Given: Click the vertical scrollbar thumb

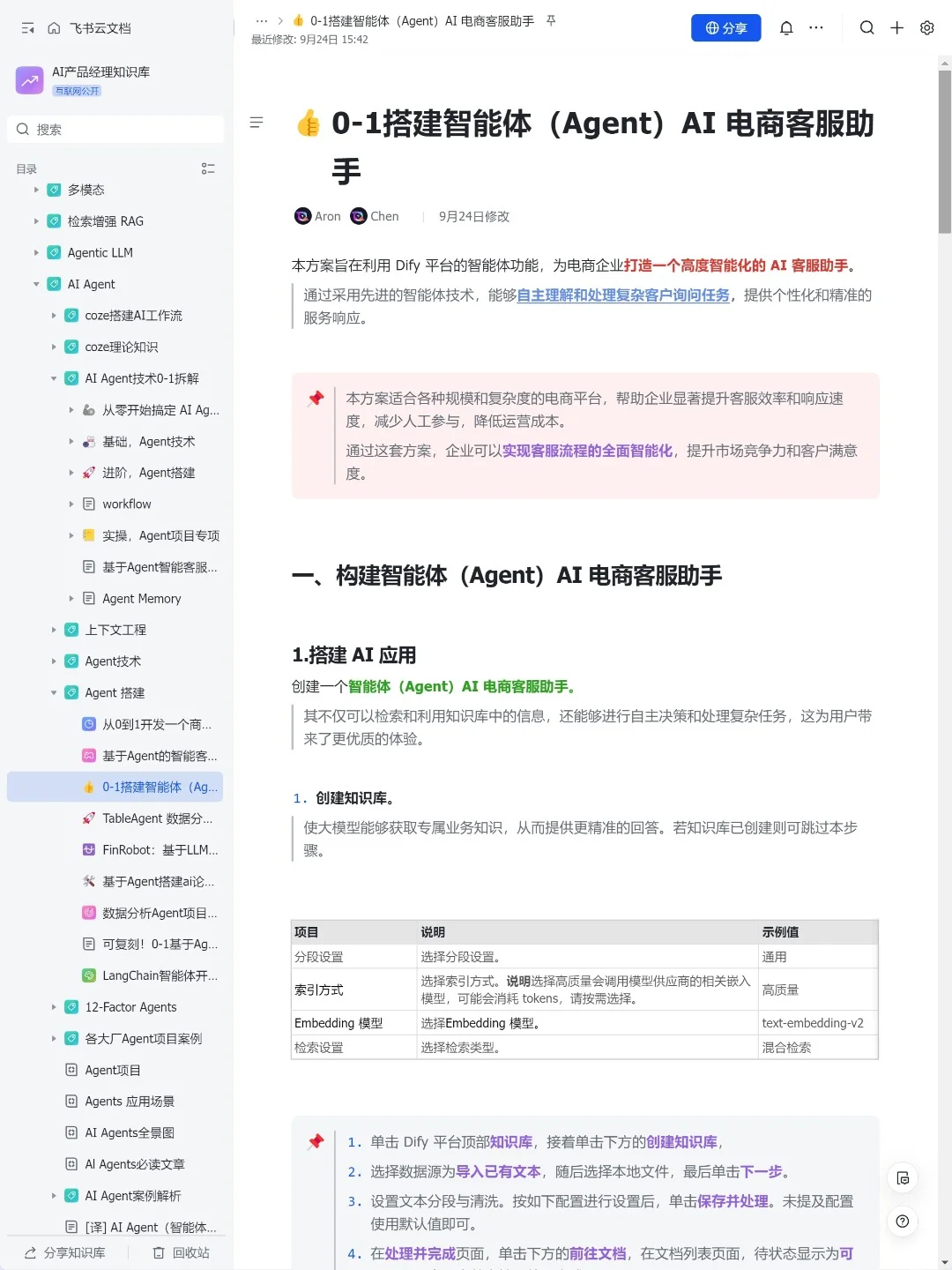Looking at the screenshot, I should point(945,152).
